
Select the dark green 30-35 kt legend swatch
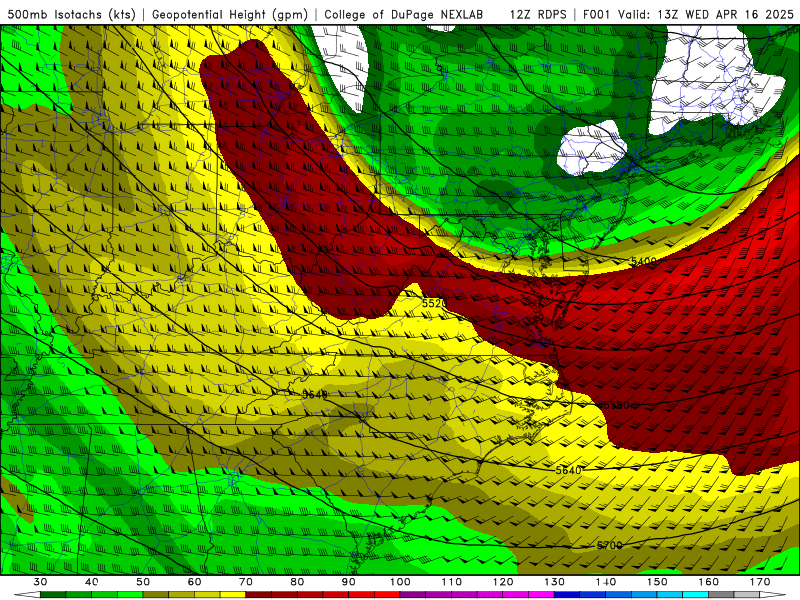click(53, 595)
